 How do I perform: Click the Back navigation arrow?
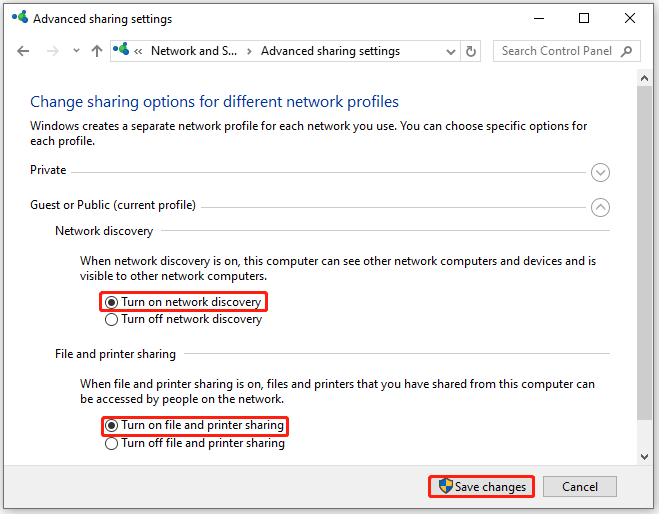(23, 51)
